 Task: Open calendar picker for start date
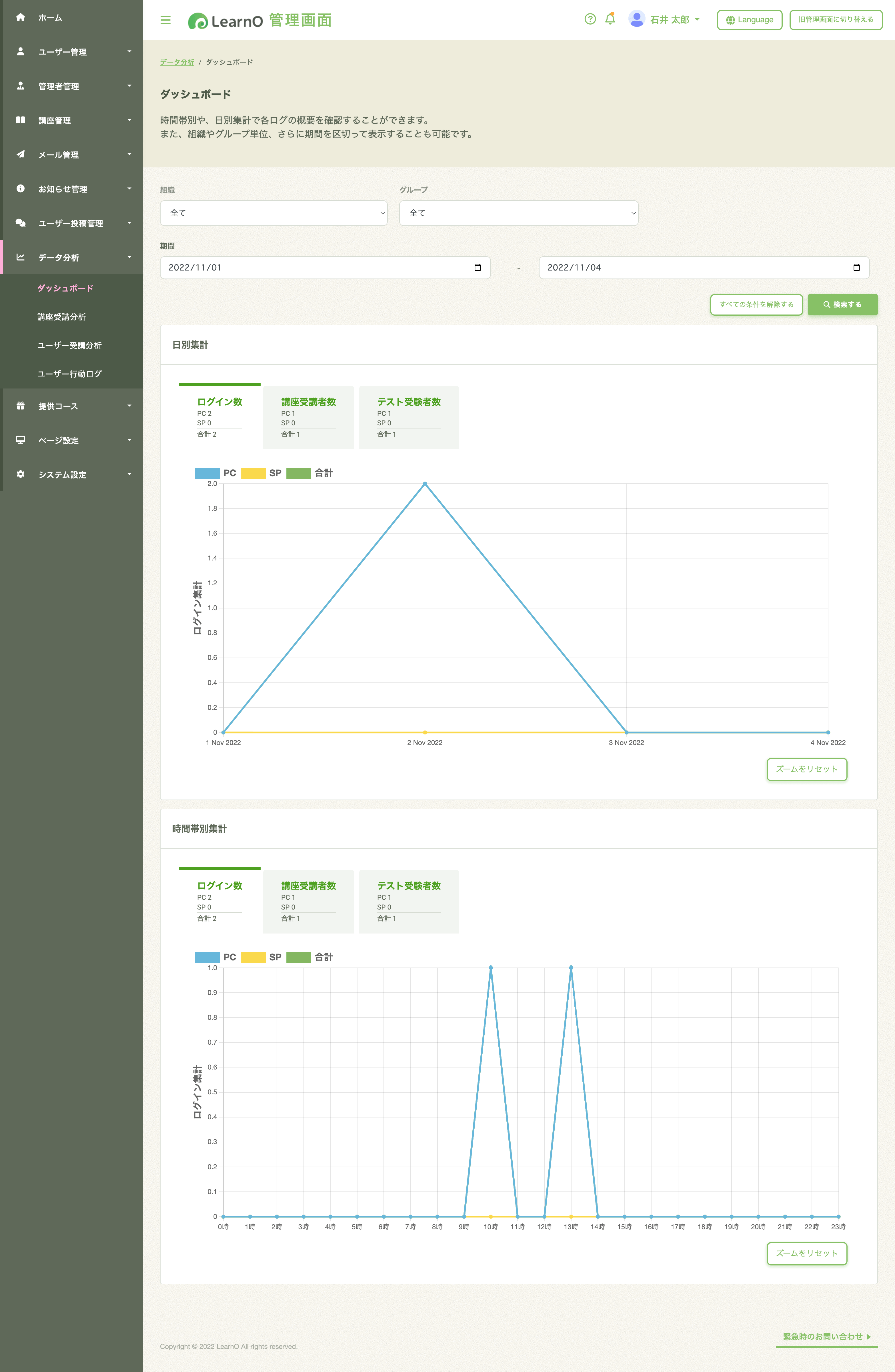point(478,267)
